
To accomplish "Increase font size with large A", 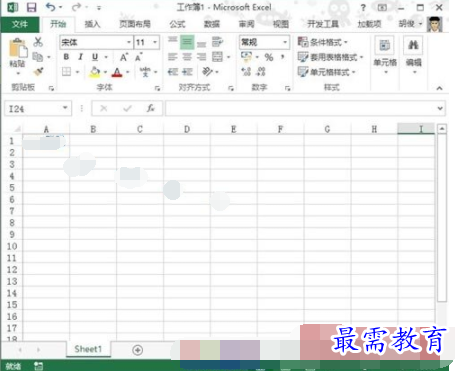I will (124, 57).
